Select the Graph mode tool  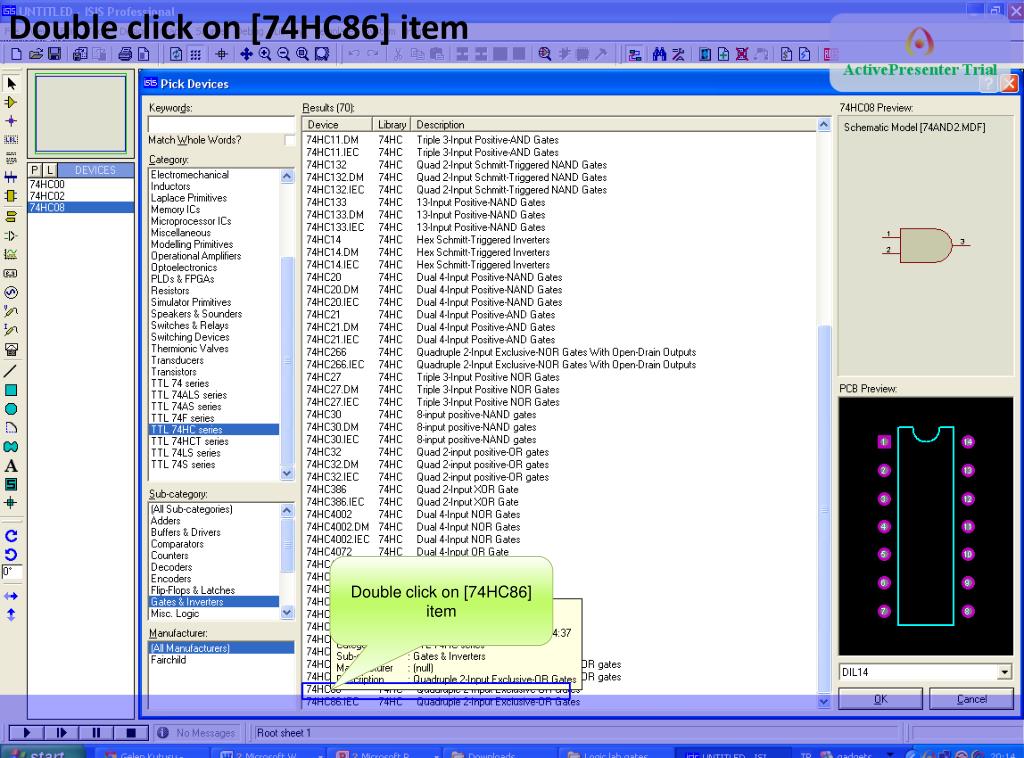click(x=11, y=255)
